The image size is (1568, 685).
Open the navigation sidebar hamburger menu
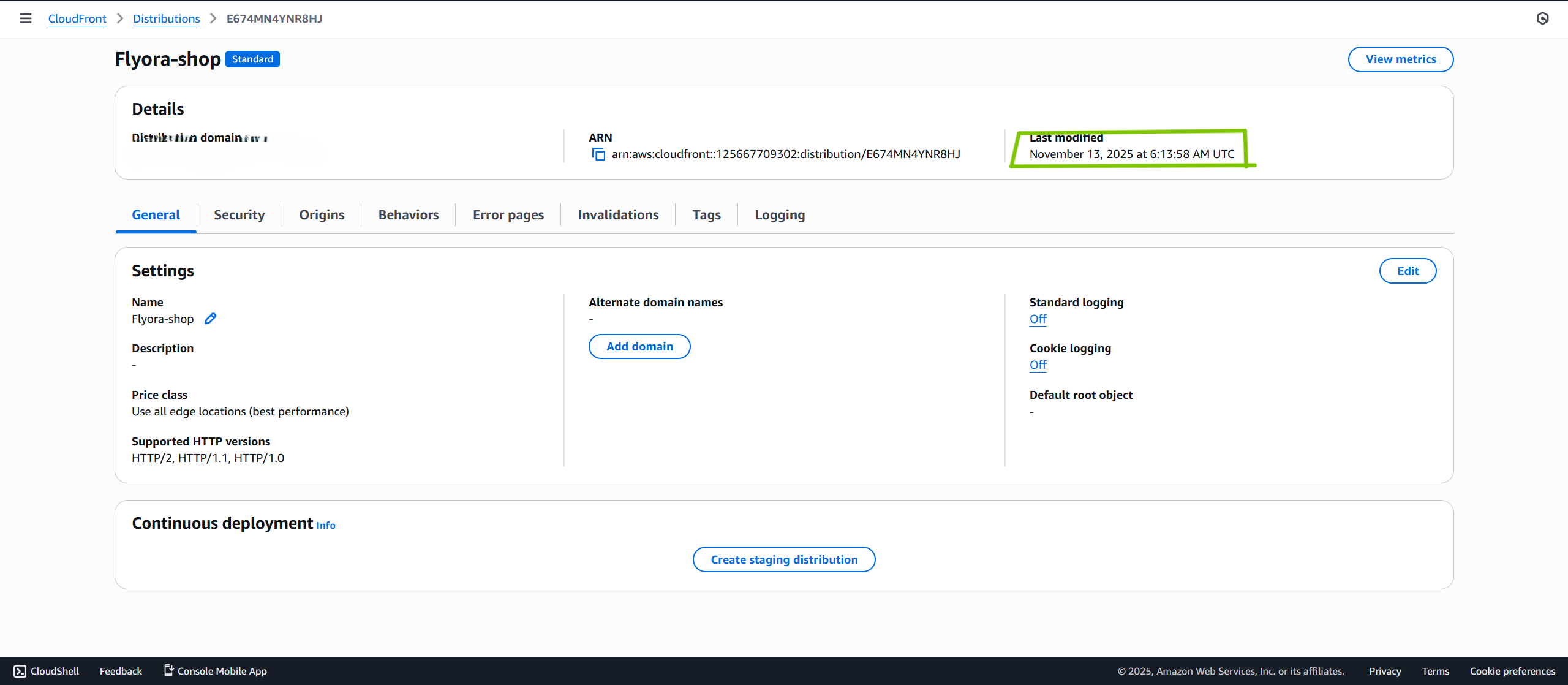[25, 18]
